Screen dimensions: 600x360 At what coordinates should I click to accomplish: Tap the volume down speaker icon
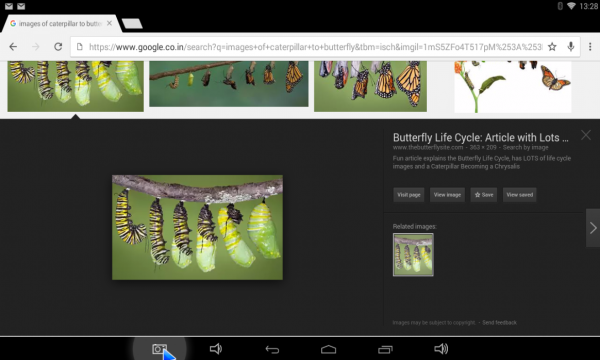pos(216,349)
